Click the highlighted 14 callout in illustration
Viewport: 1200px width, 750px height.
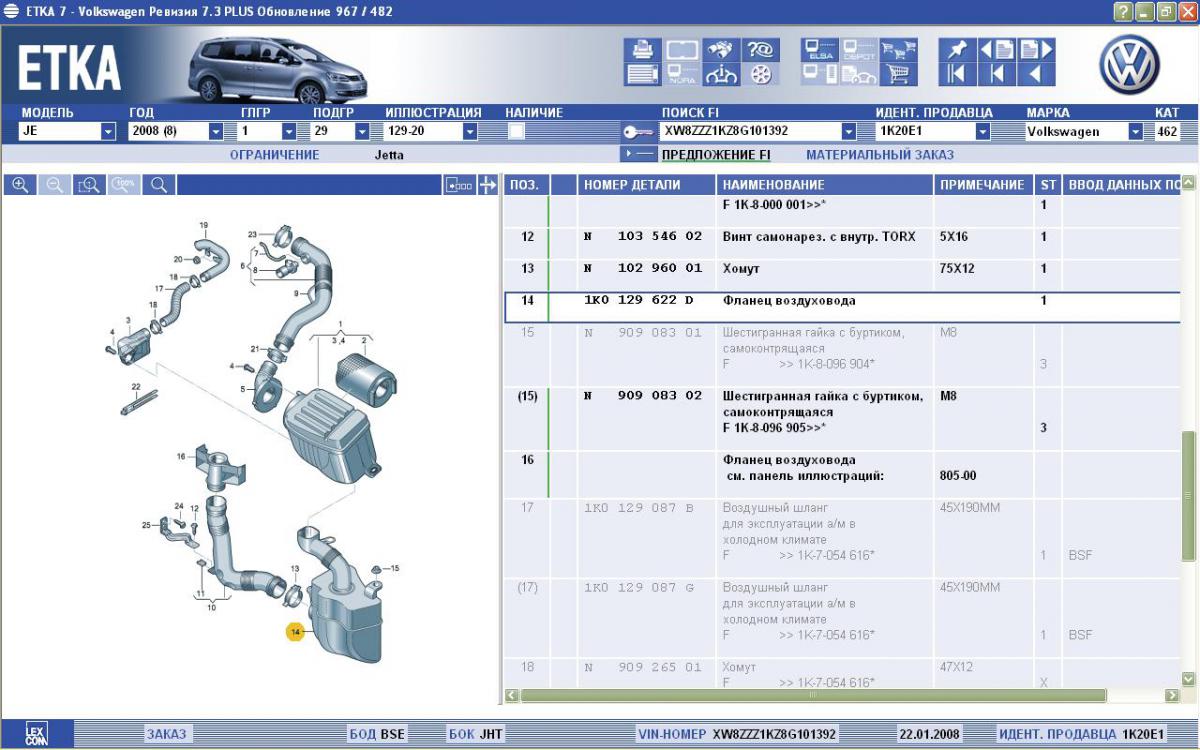(295, 632)
